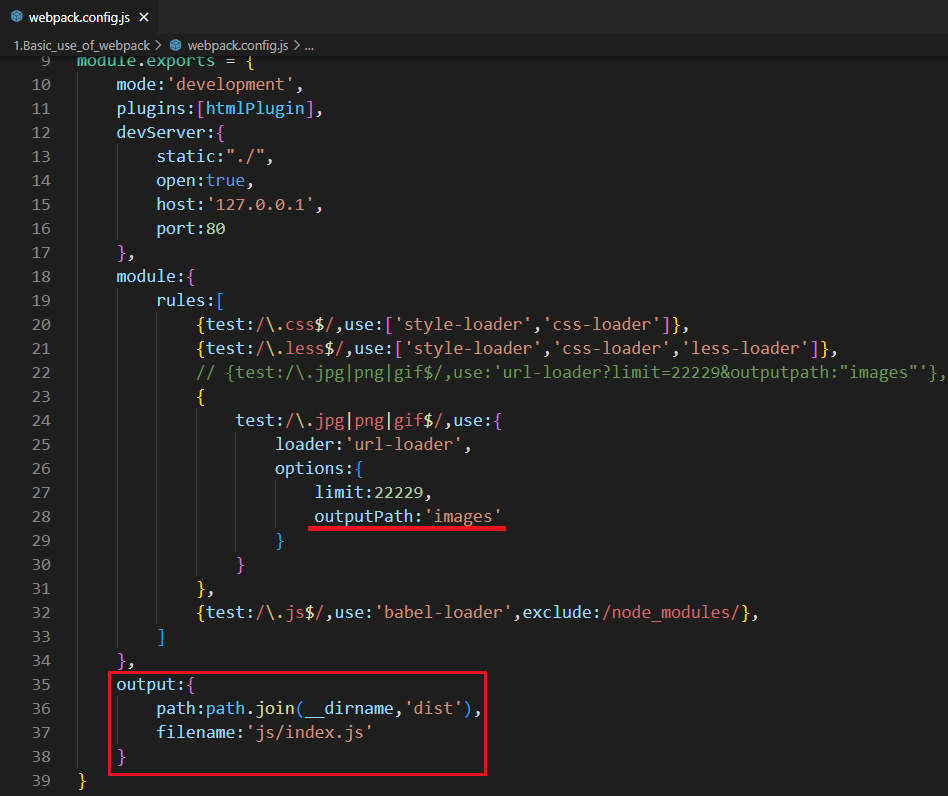This screenshot has width=948, height=796.
Task: Click the webpack file icon in tab
Action: (17, 17)
